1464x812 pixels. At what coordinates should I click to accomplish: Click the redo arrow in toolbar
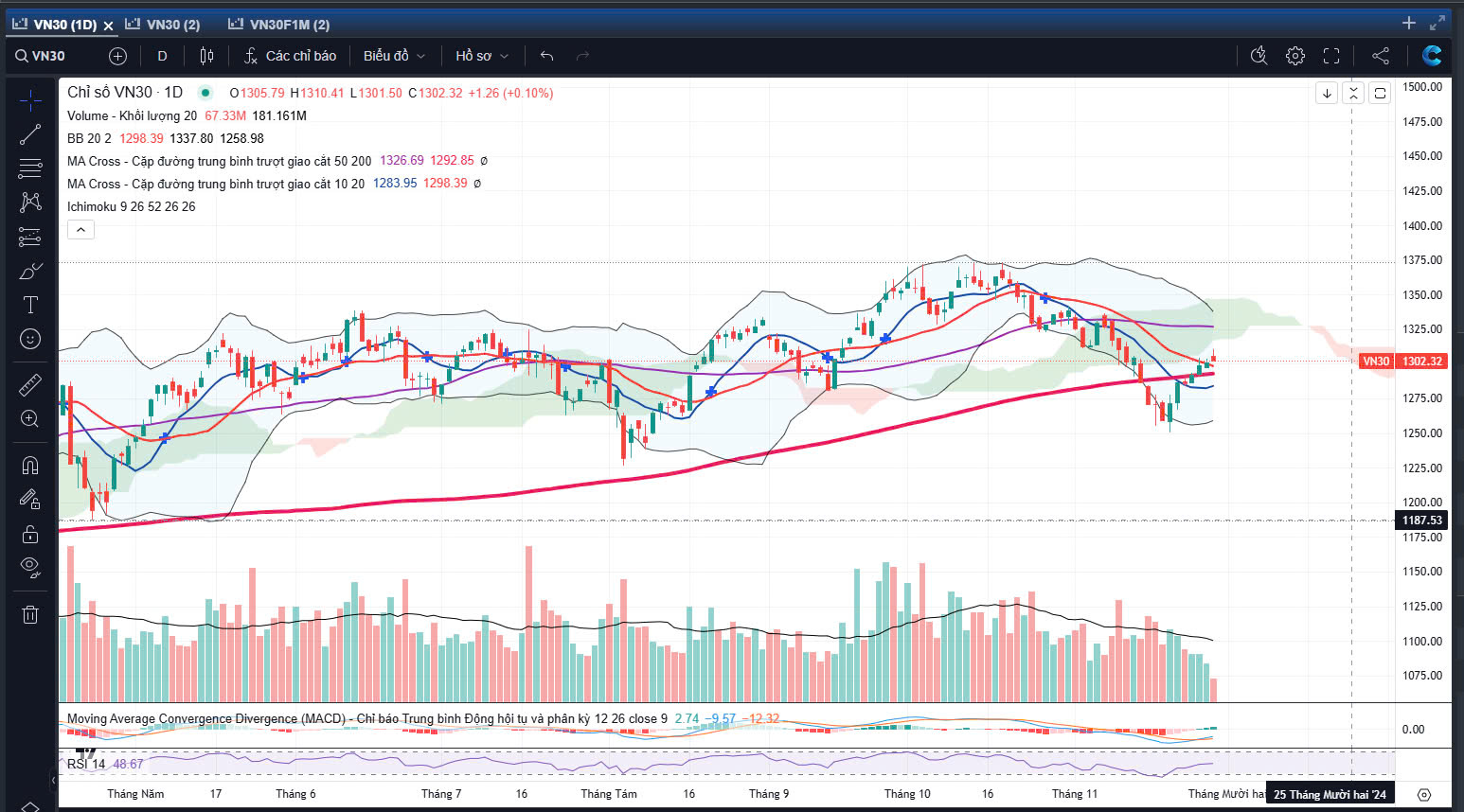point(582,56)
